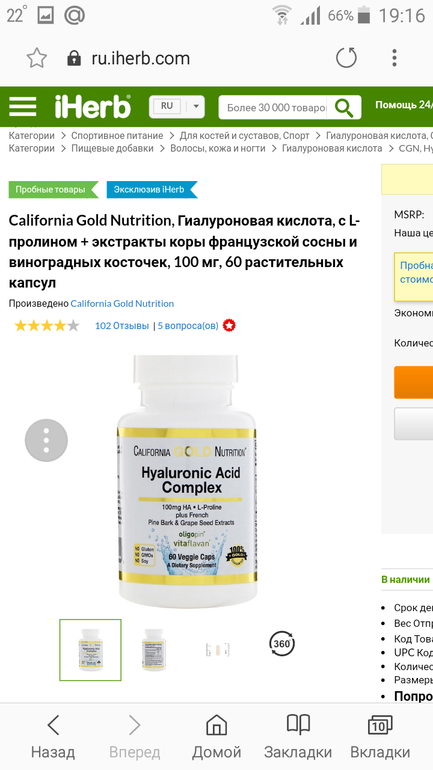
Task: Focus the search field Более 30 000 товаров
Action: [273, 108]
